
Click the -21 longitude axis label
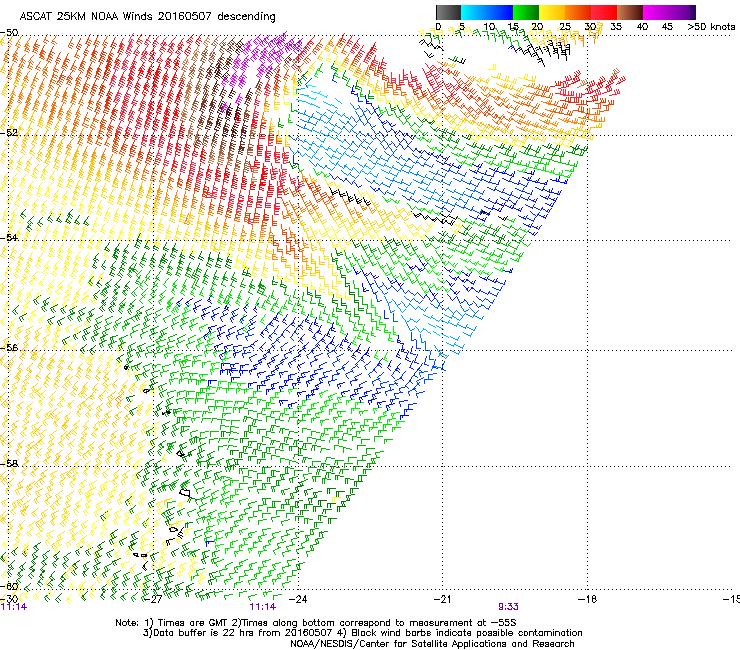(442, 599)
